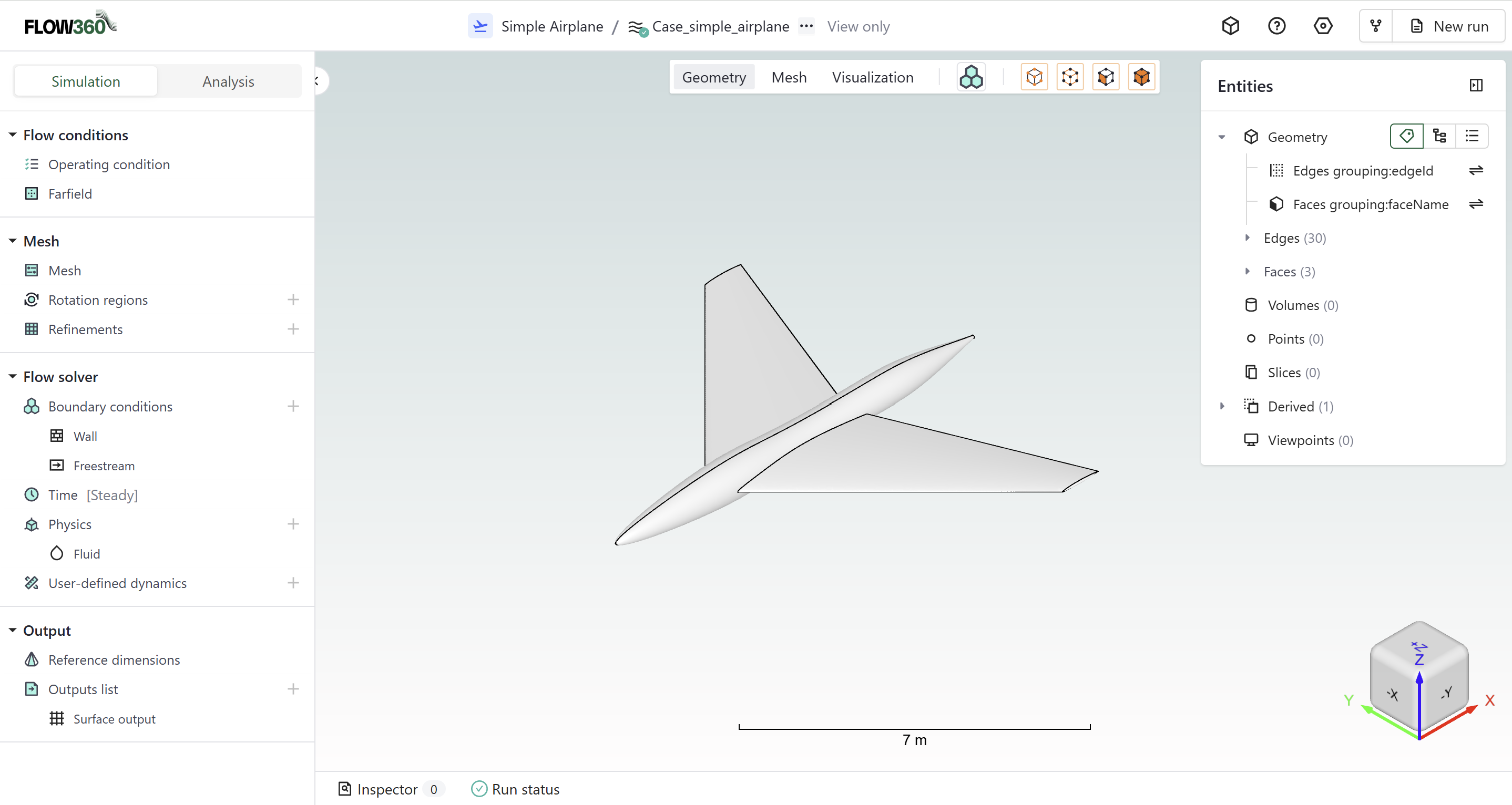
Task: Collapse the Entities panel using its panel icon
Action: coord(1476,85)
